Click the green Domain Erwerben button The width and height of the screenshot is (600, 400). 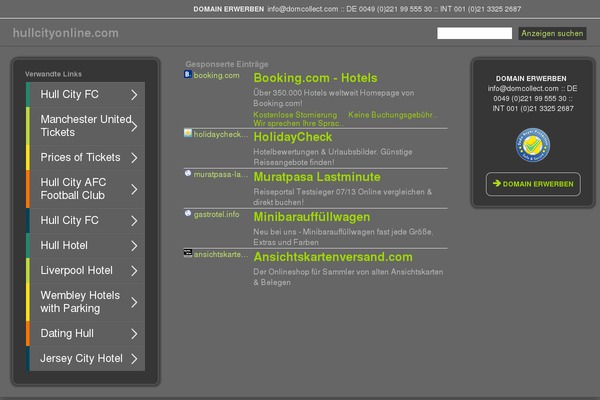pos(533,184)
